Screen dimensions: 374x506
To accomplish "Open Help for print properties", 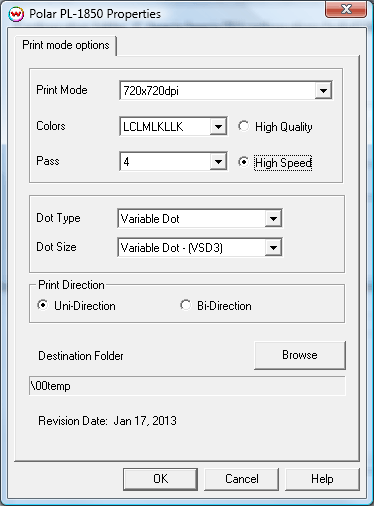I will point(322,479).
